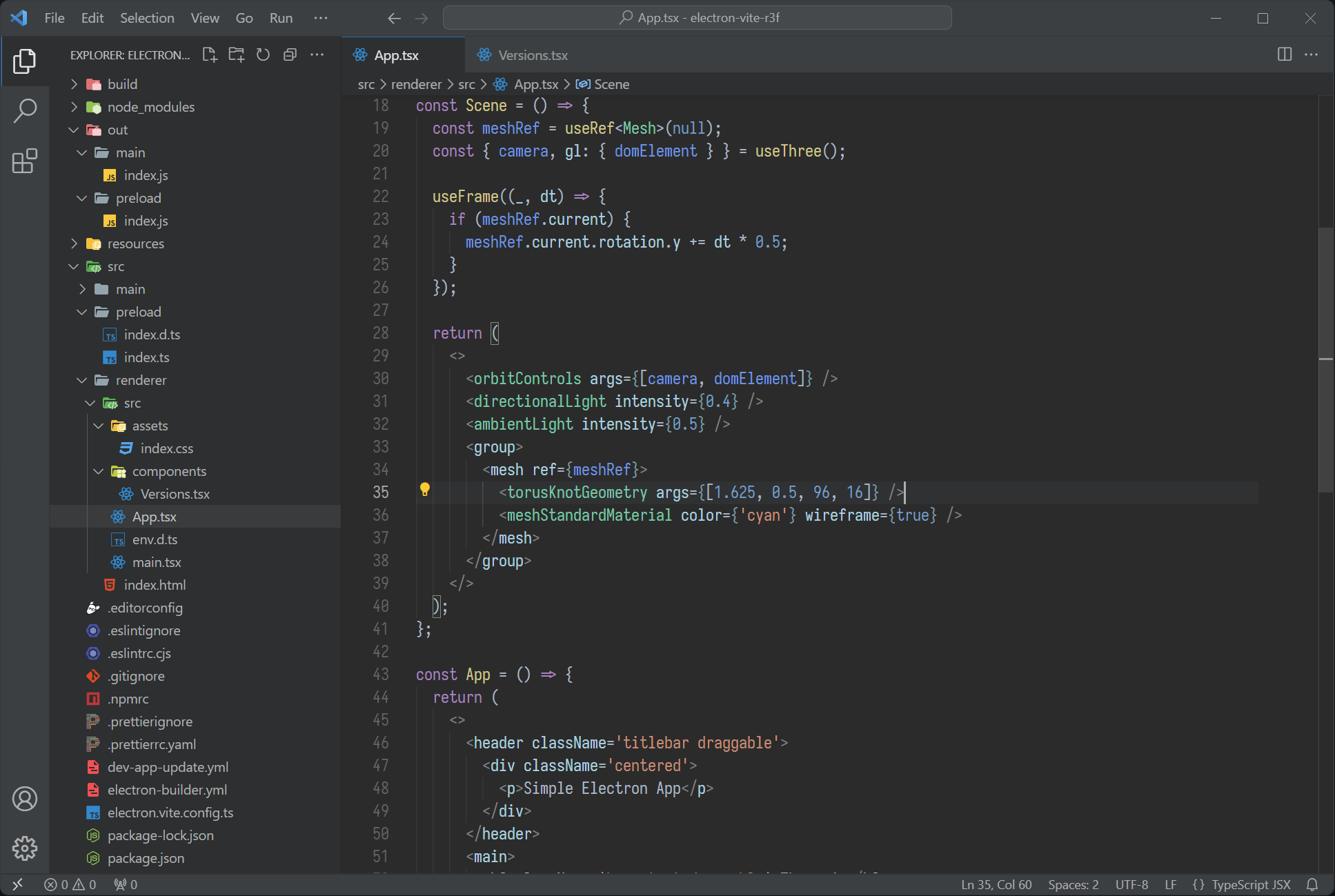
Task: Expand the node_modules folder
Action: click(150, 107)
